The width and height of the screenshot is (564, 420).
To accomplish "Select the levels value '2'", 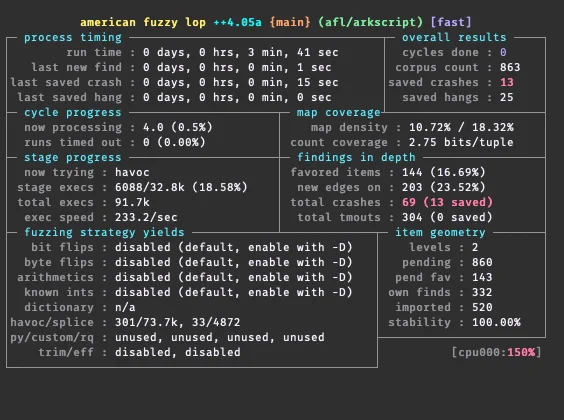I will click(475, 247).
